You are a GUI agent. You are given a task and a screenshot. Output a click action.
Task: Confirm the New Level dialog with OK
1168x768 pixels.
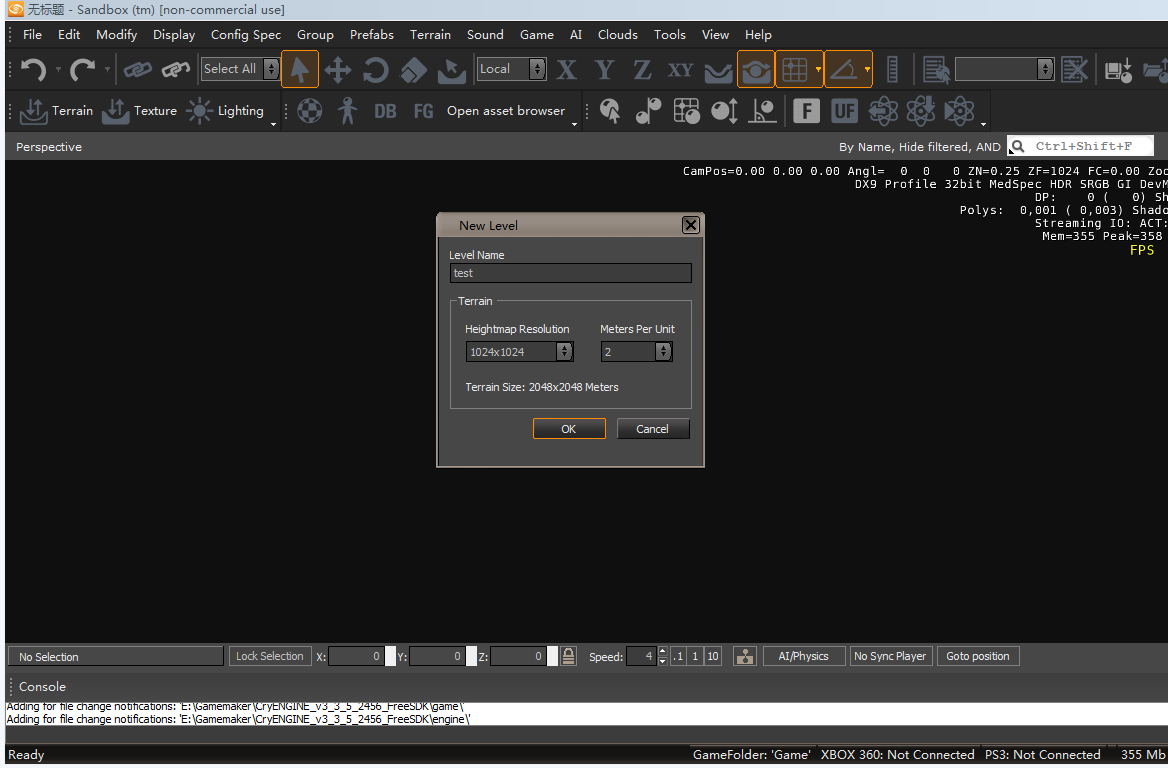tap(569, 429)
